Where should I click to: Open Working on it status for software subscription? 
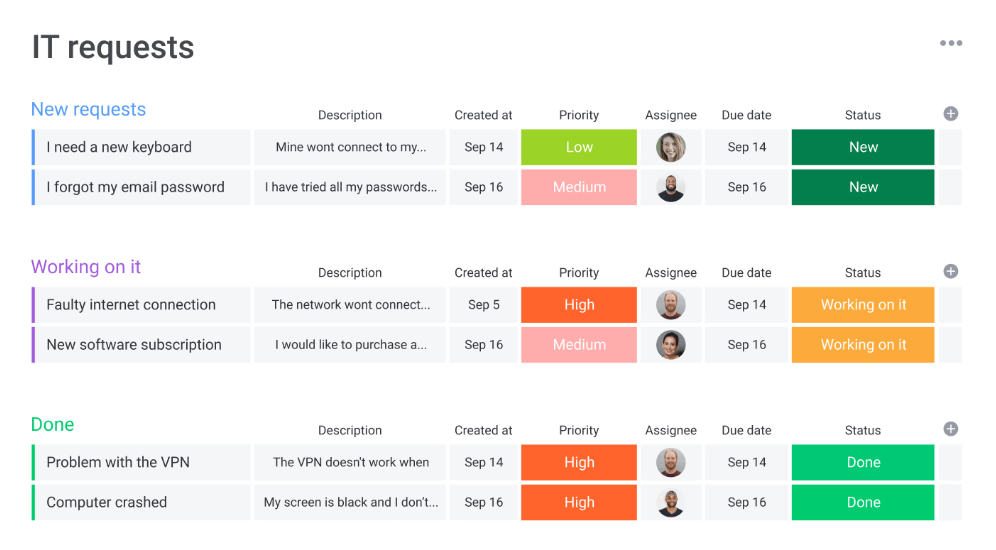tap(863, 345)
